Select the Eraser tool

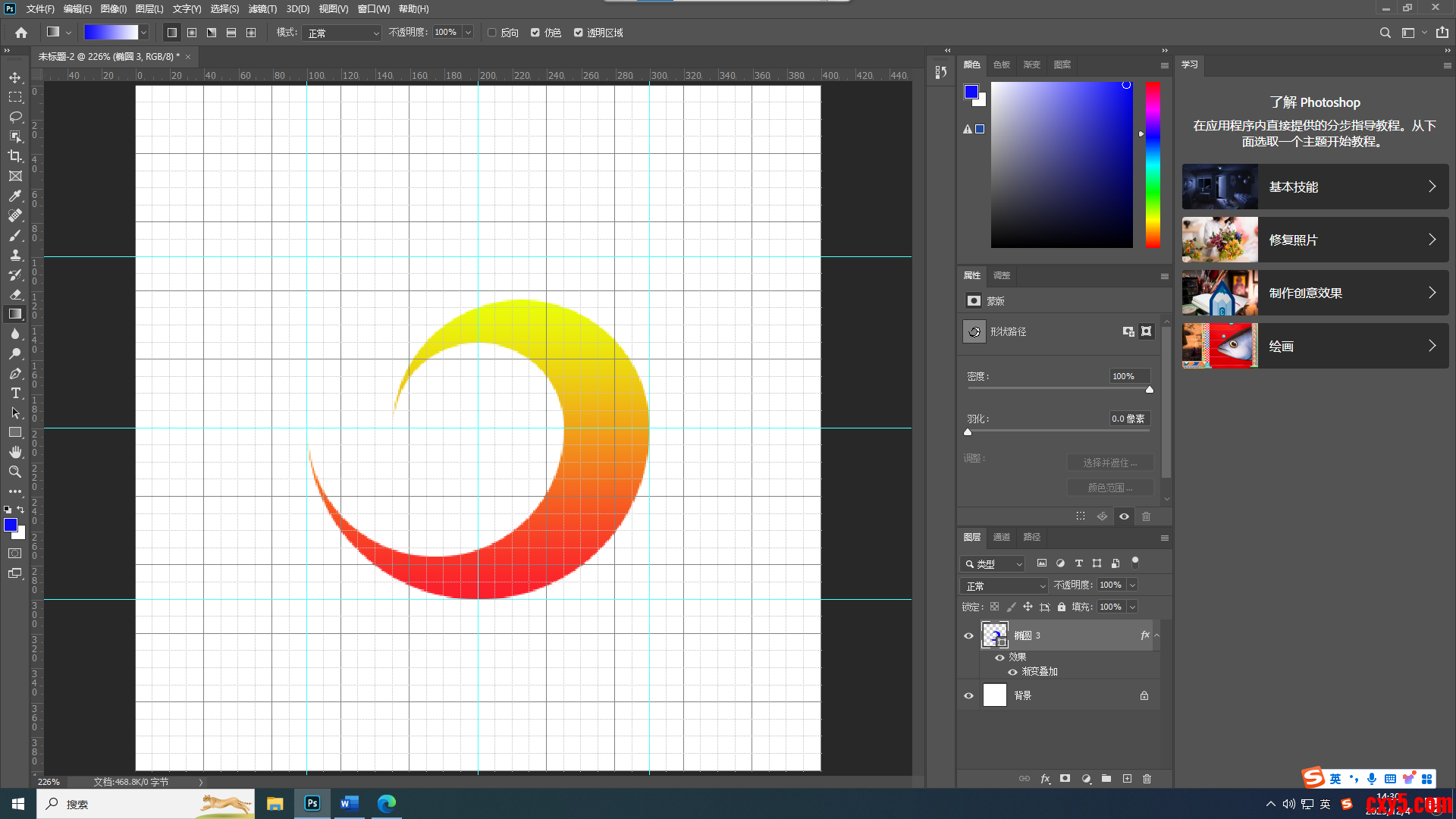click(x=15, y=294)
